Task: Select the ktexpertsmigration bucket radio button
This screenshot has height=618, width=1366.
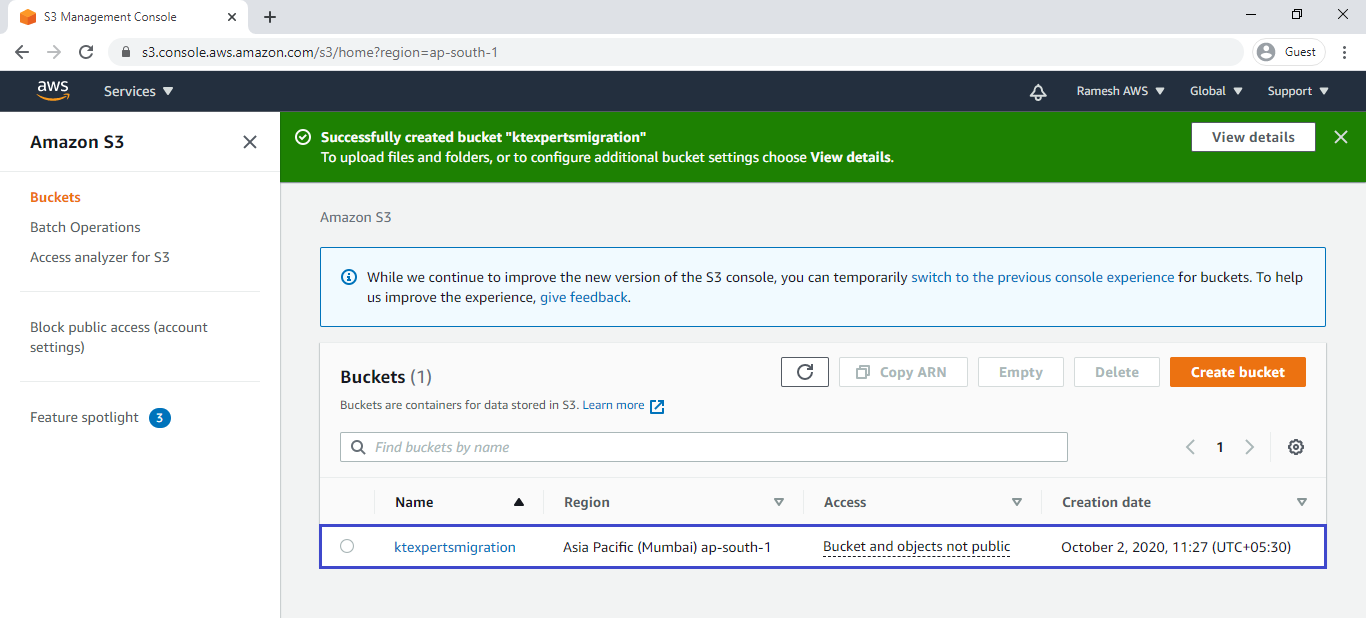Action: click(347, 546)
